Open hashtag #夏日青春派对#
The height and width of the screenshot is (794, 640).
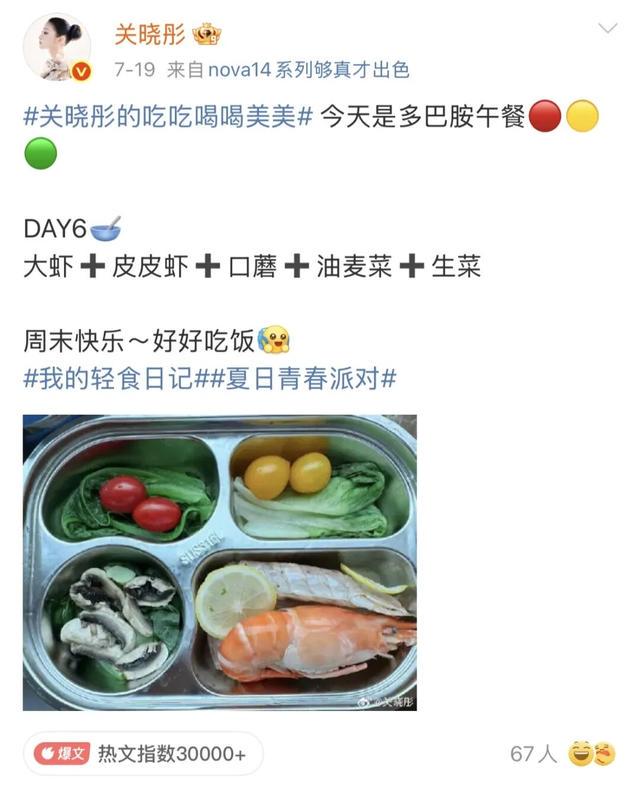coord(303,378)
